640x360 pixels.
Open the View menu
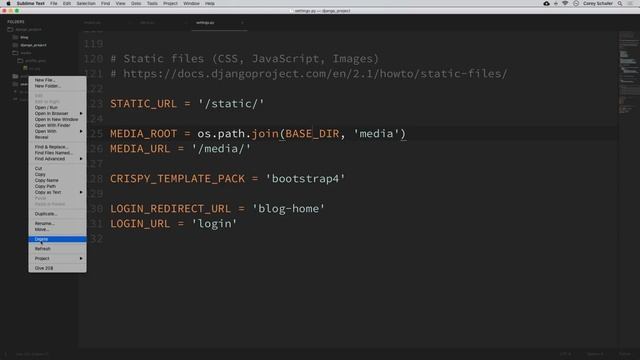[x=120, y=3]
